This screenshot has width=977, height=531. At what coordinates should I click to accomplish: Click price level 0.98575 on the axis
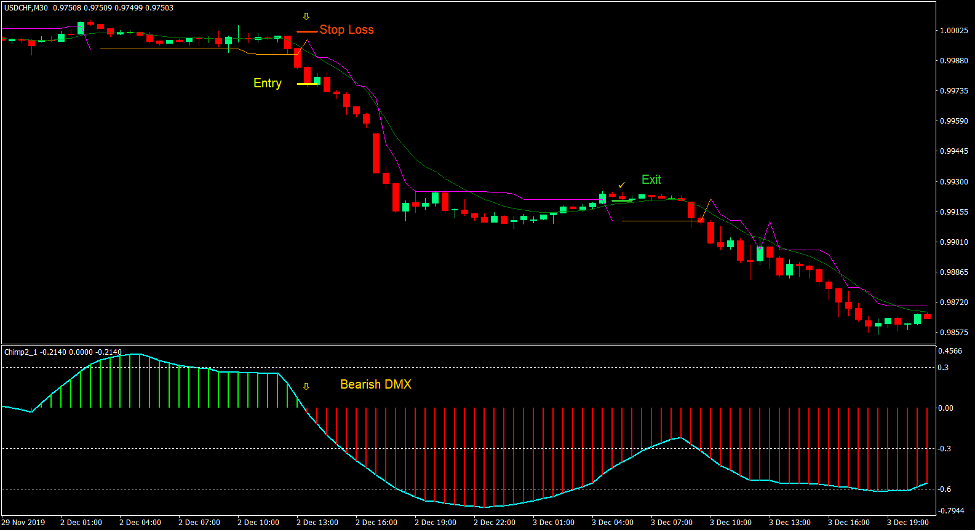[x=953, y=333]
